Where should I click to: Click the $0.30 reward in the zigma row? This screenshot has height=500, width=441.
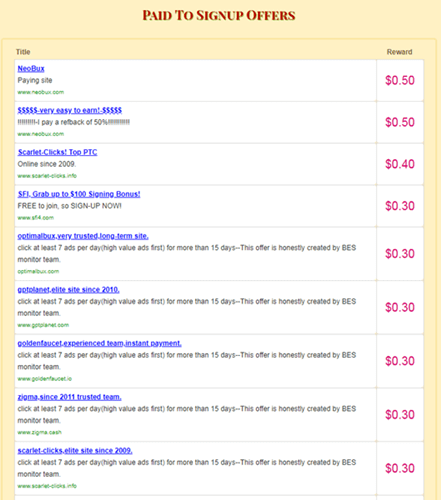point(400,415)
